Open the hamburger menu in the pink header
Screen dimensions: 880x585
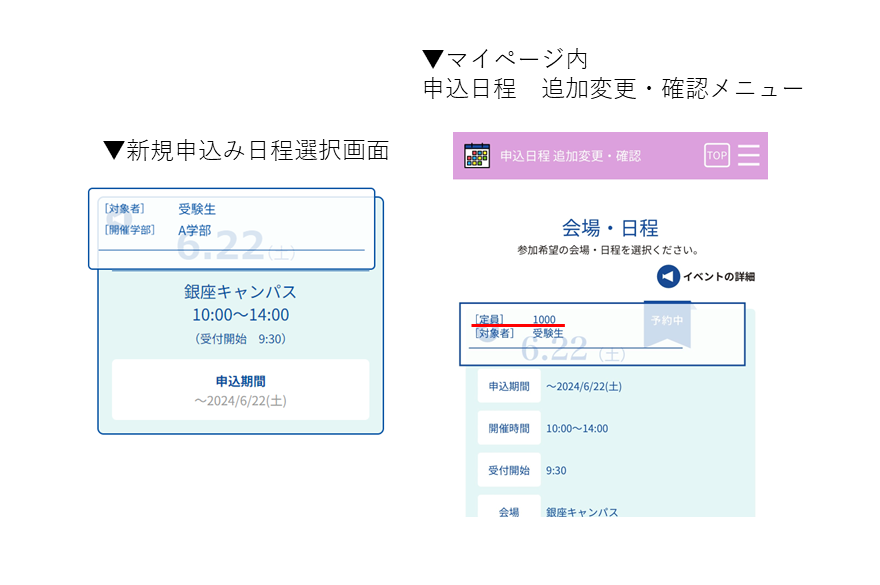(x=749, y=156)
